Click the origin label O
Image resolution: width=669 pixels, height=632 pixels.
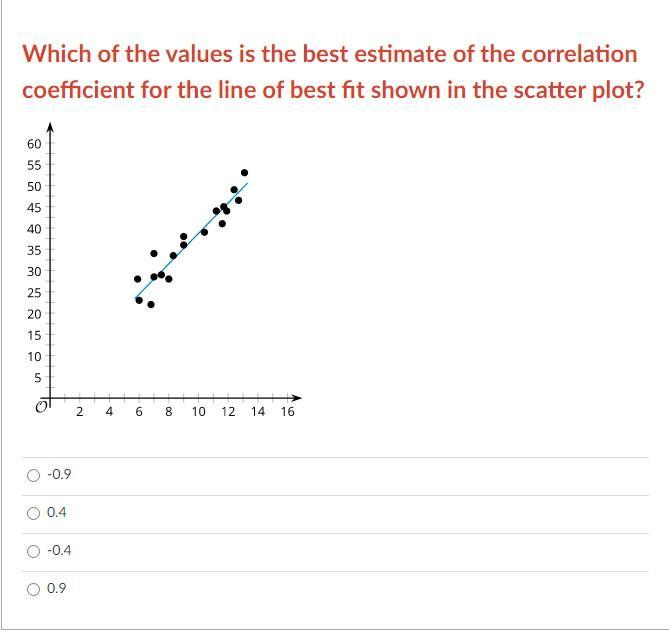click(41, 408)
